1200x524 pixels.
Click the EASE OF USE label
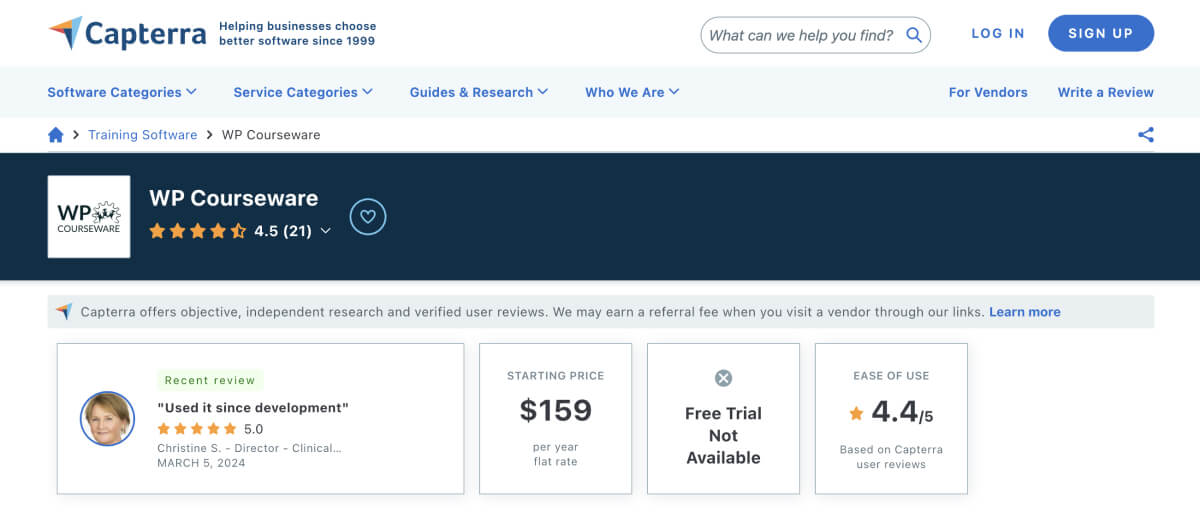pyautogui.click(x=891, y=376)
